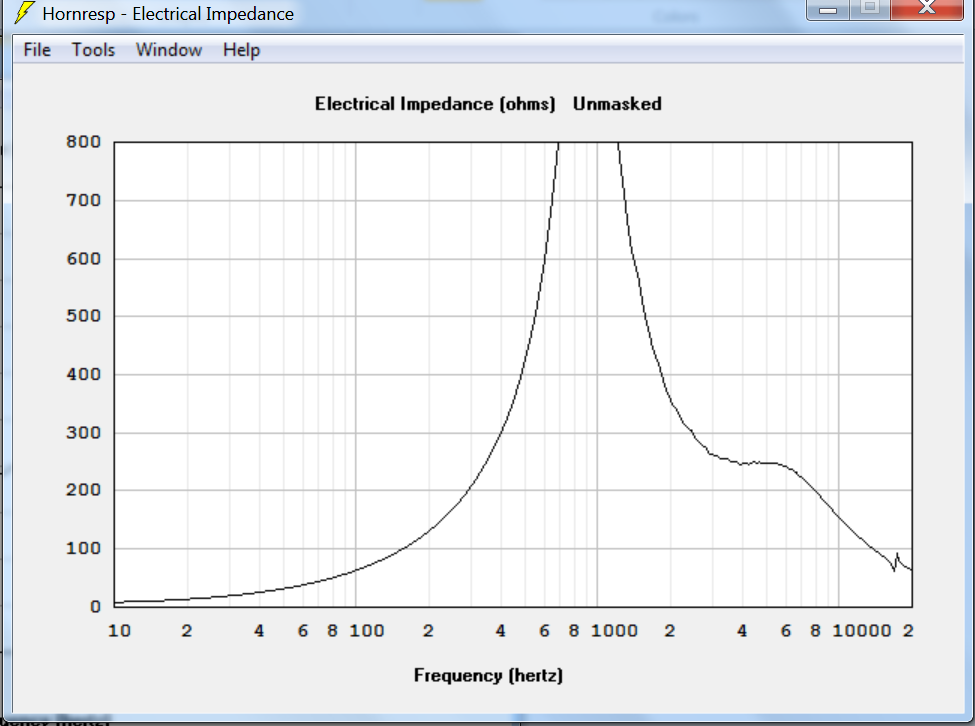The height and width of the screenshot is (726, 975).
Task: Click the small impedance spike near 20 kHz
Action: 897,561
